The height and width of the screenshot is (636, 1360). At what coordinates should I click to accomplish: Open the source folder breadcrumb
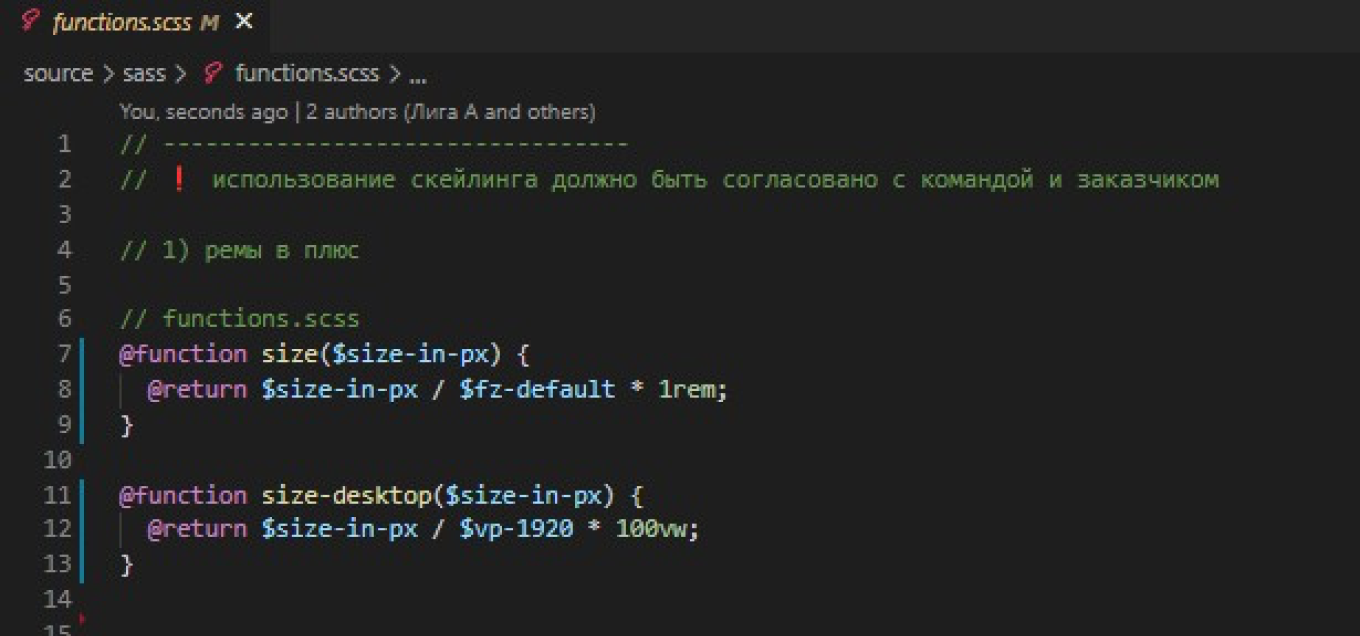pos(58,74)
